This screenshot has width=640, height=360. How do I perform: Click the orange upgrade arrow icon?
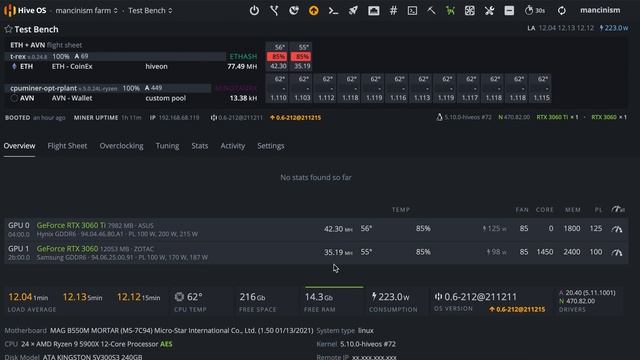(x=313, y=11)
